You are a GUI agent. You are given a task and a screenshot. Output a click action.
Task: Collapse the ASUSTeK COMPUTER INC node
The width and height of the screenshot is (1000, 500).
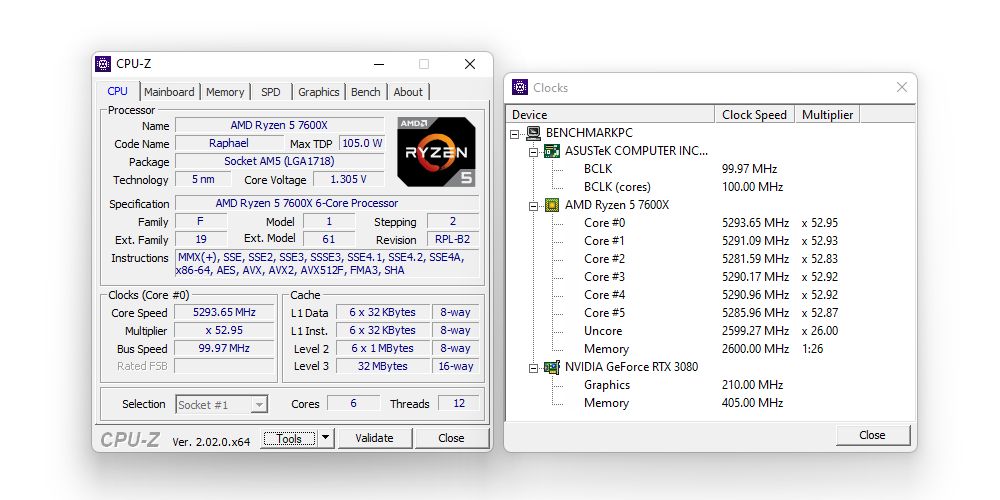pos(533,152)
